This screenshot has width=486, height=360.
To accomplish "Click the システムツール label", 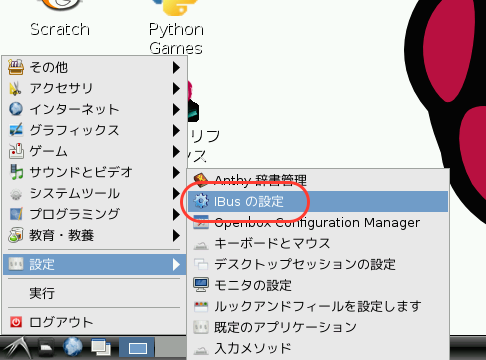I will 75,193.
